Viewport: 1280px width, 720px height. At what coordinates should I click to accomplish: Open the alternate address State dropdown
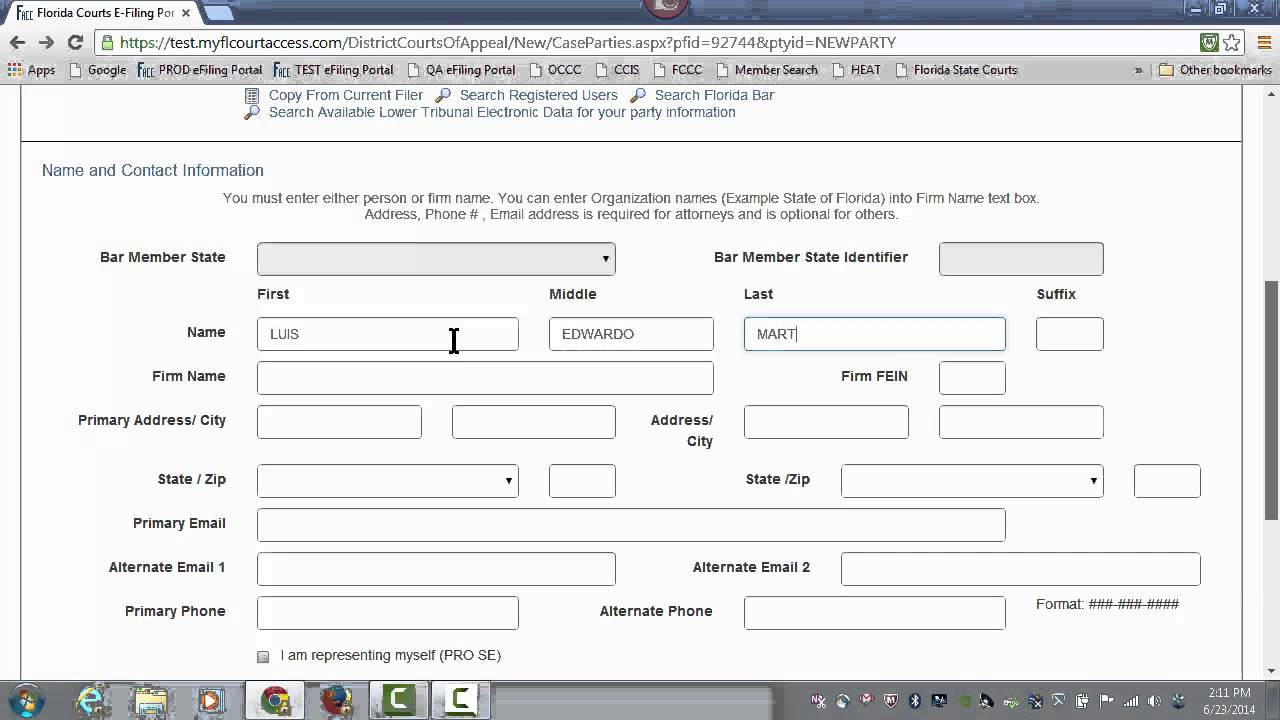tap(972, 481)
